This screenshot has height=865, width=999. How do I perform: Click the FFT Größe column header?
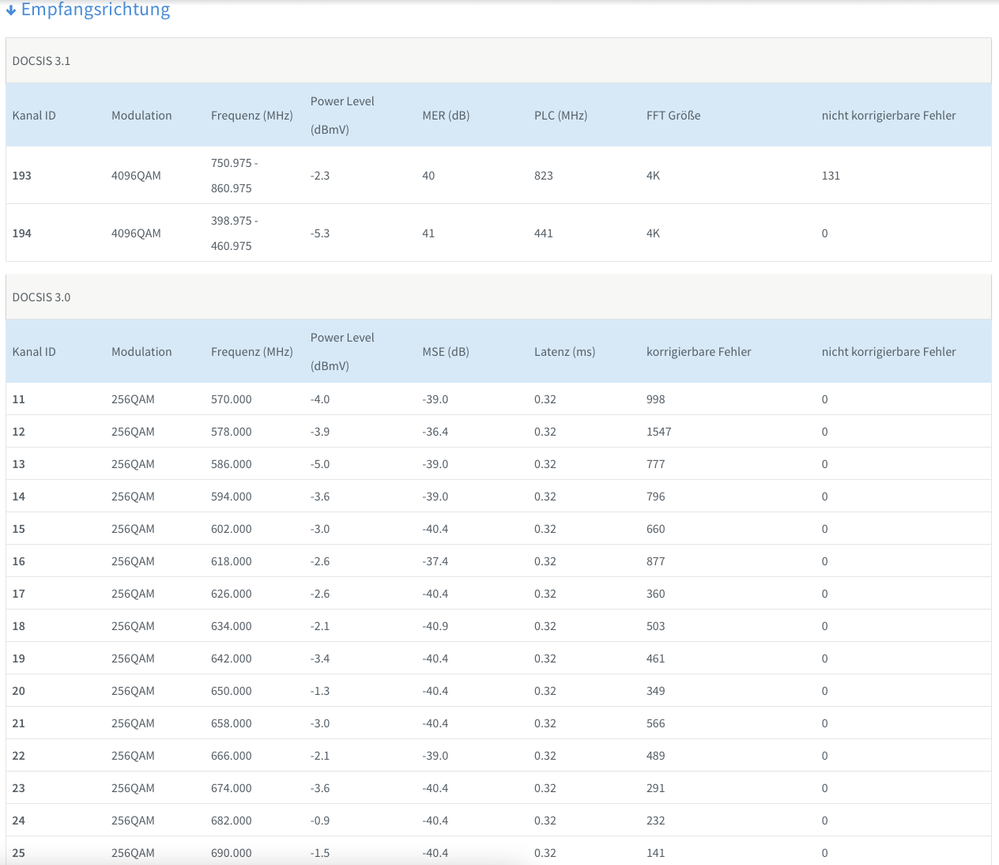(673, 115)
